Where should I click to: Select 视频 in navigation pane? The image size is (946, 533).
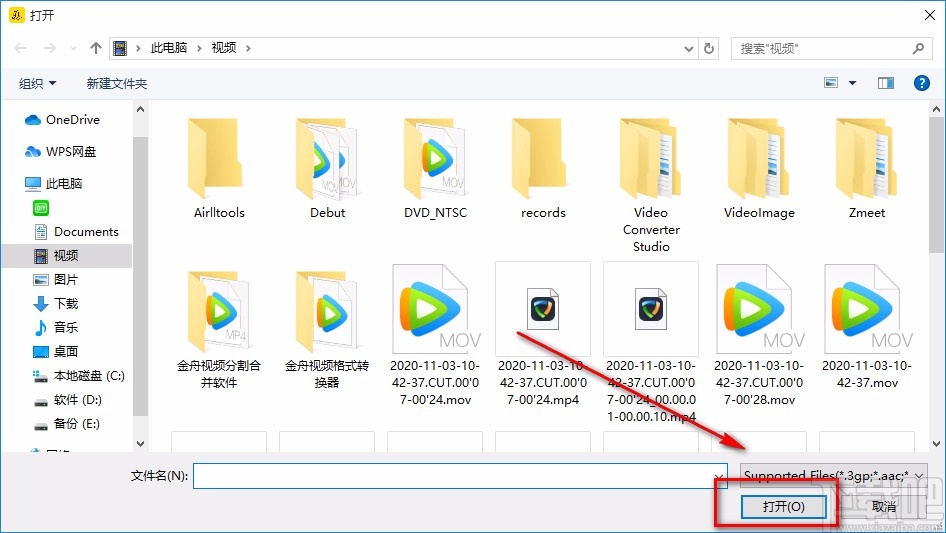tap(67, 256)
